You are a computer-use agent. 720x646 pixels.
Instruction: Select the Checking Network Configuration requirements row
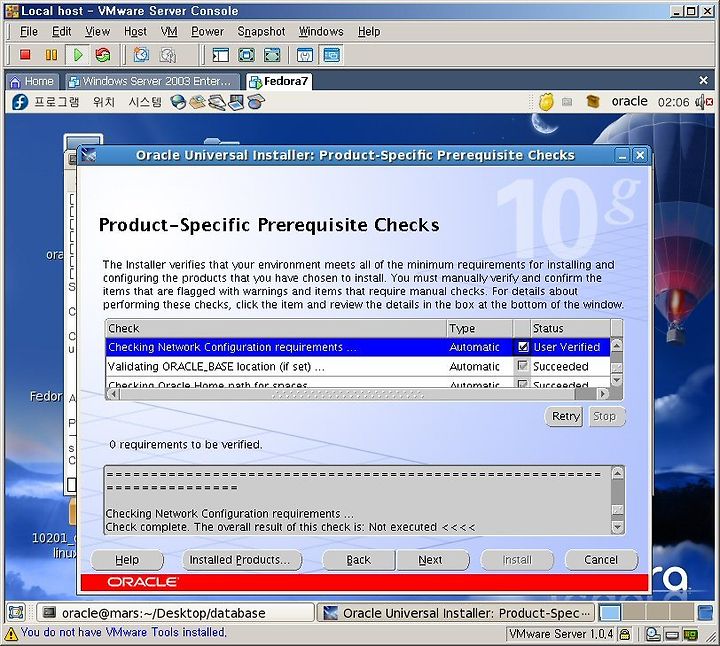358,347
